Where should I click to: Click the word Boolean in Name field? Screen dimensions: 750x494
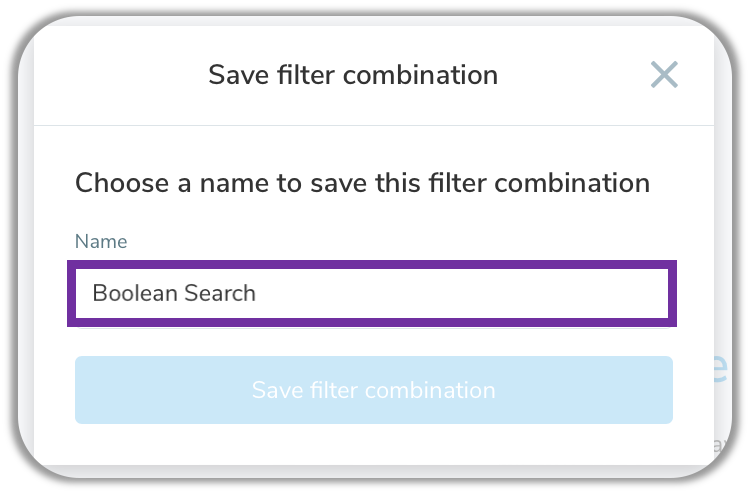[130, 294]
